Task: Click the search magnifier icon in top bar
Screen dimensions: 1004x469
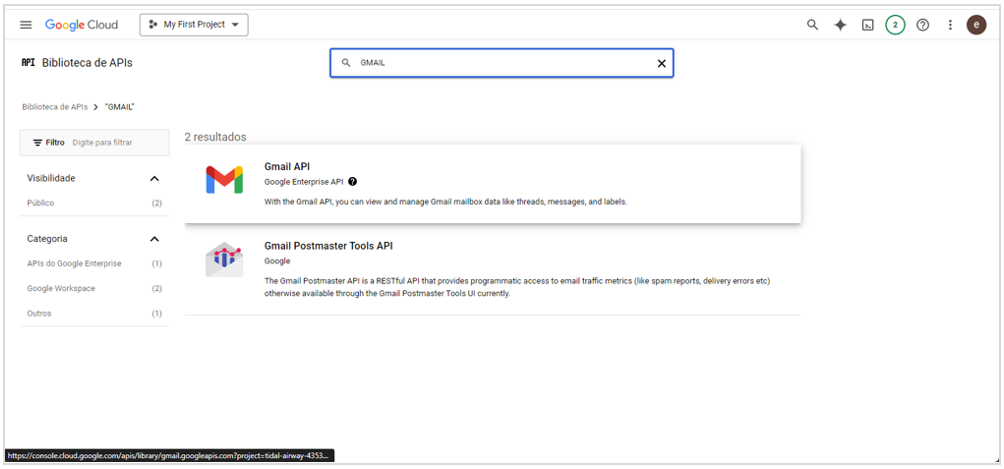Action: coord(813,25)
